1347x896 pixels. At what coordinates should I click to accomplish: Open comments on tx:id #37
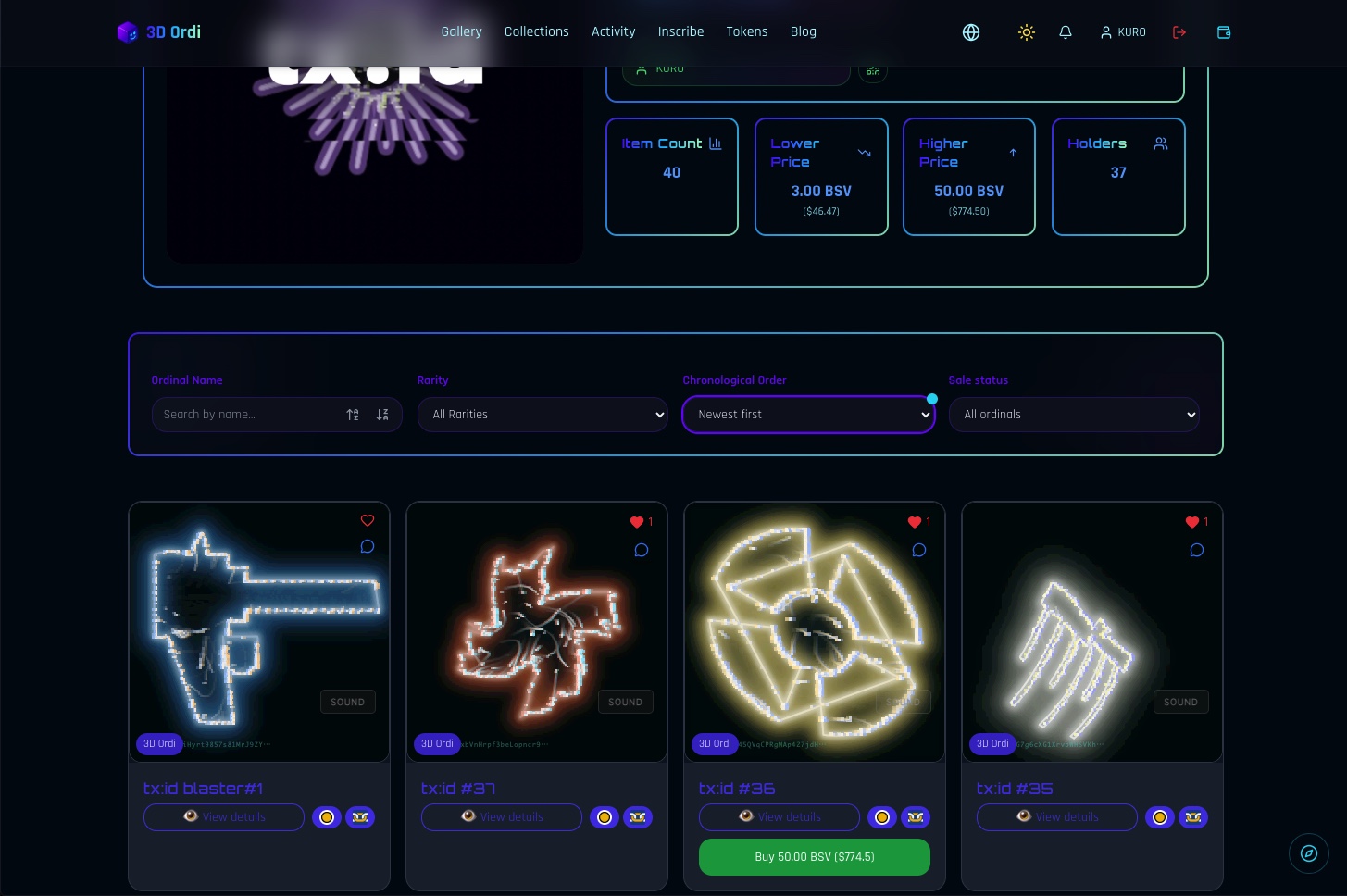click(642, 550)
